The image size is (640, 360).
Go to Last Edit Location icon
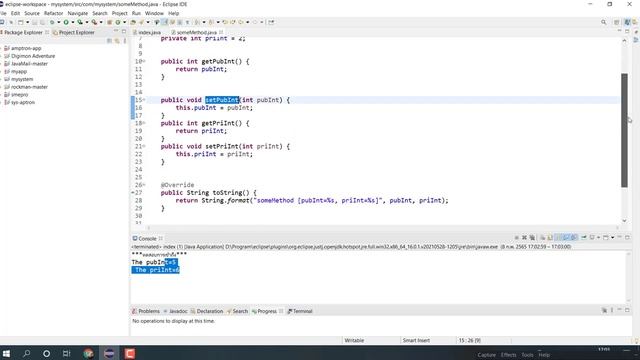tap(225, 22)
